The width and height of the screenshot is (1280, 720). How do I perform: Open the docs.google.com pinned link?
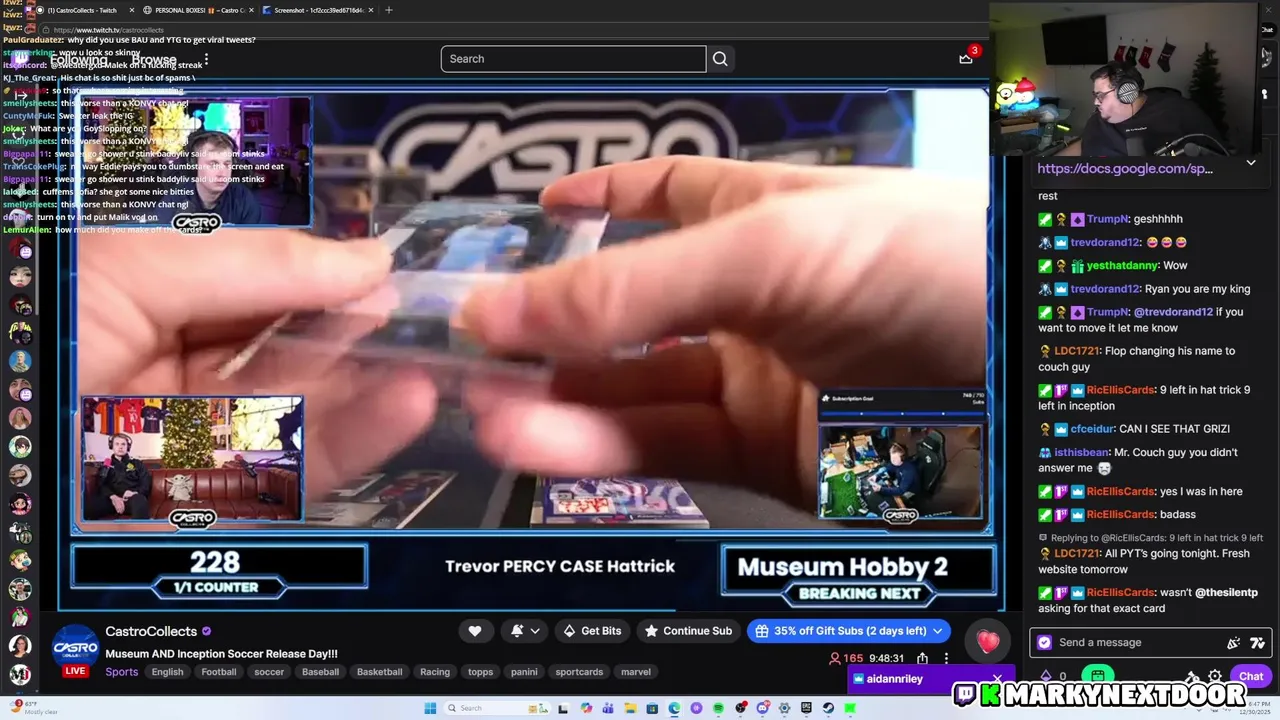[x=1125, y=169]
